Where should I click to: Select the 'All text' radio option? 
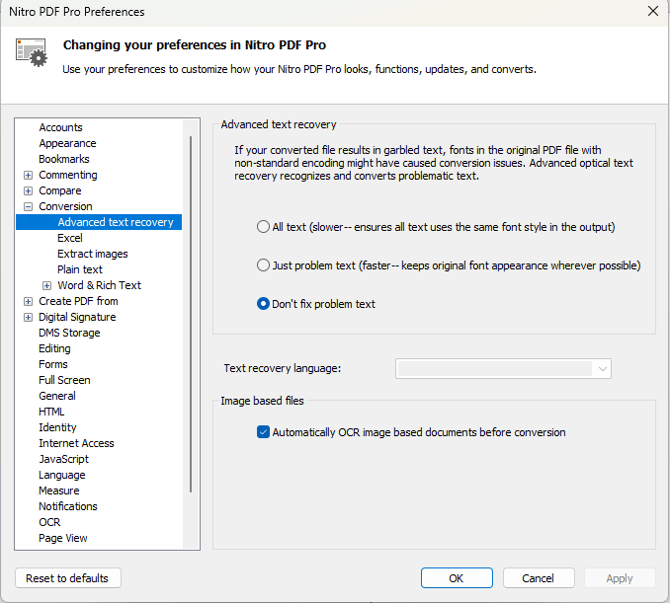click(x=263, y=226)
